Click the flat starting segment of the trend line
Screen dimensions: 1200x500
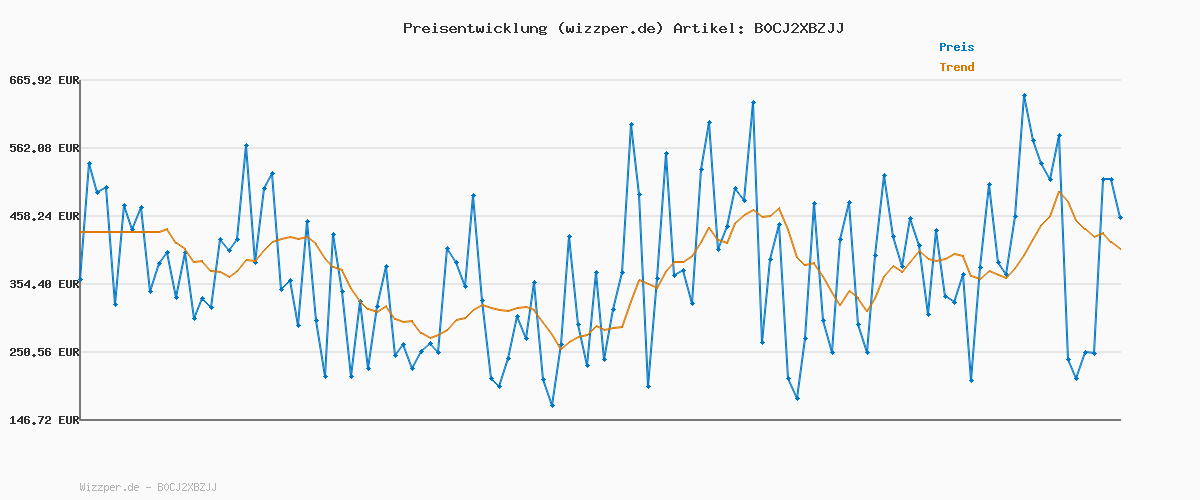coord(120,232)
